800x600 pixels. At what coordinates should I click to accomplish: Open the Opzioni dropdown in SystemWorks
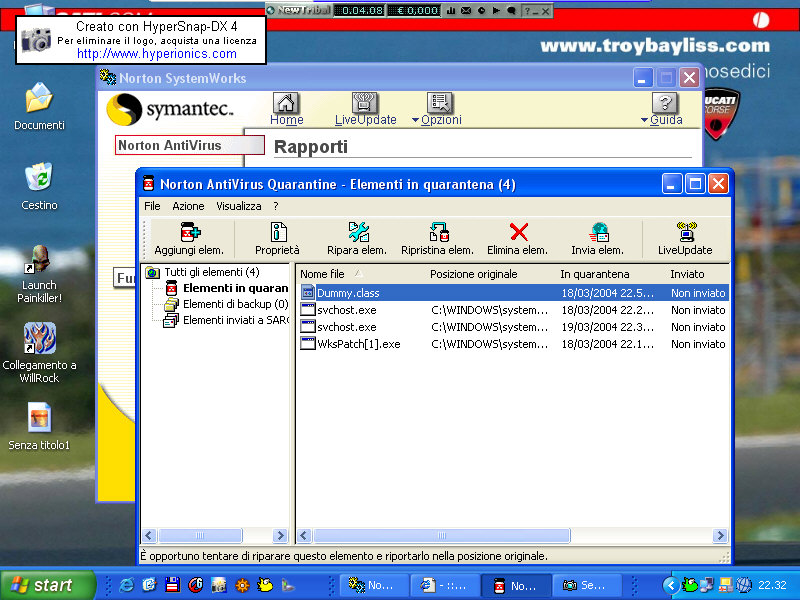click(x=437, y=109)
